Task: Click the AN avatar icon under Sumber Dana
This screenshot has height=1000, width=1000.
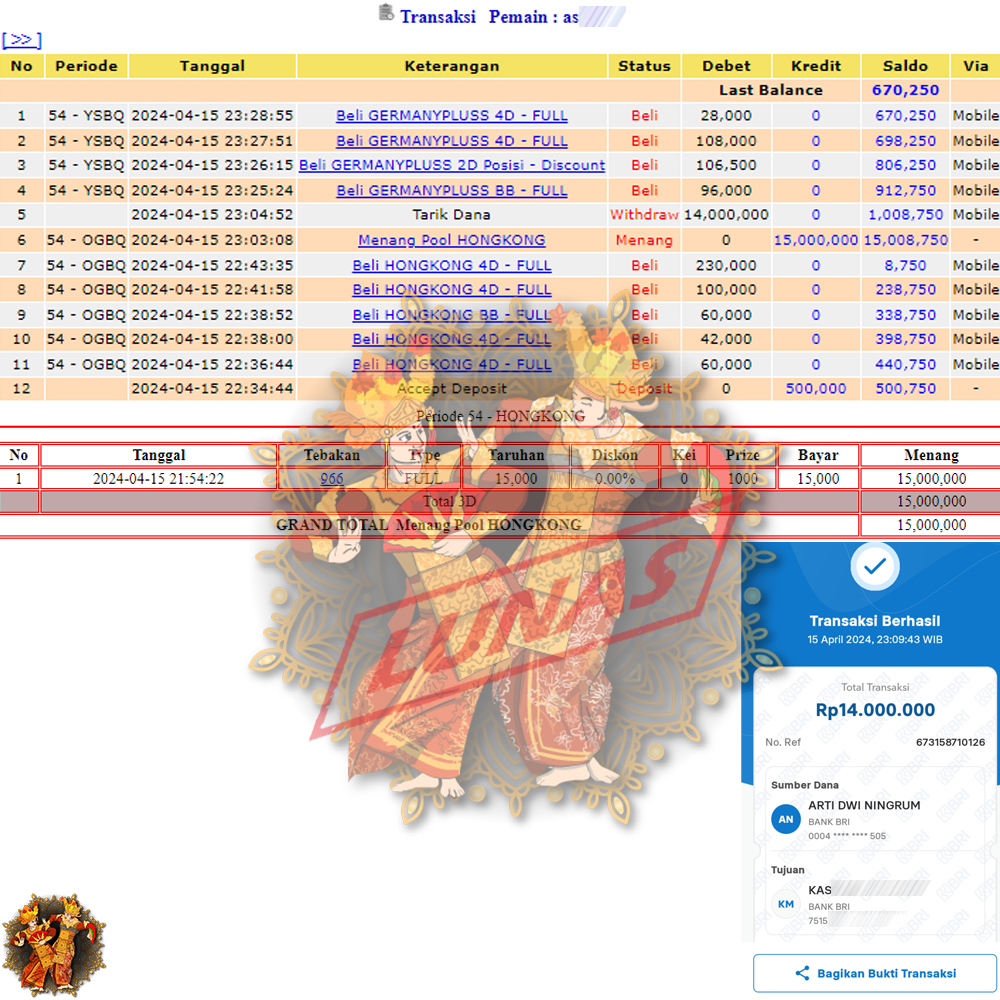Action: [x=786, y=819]
